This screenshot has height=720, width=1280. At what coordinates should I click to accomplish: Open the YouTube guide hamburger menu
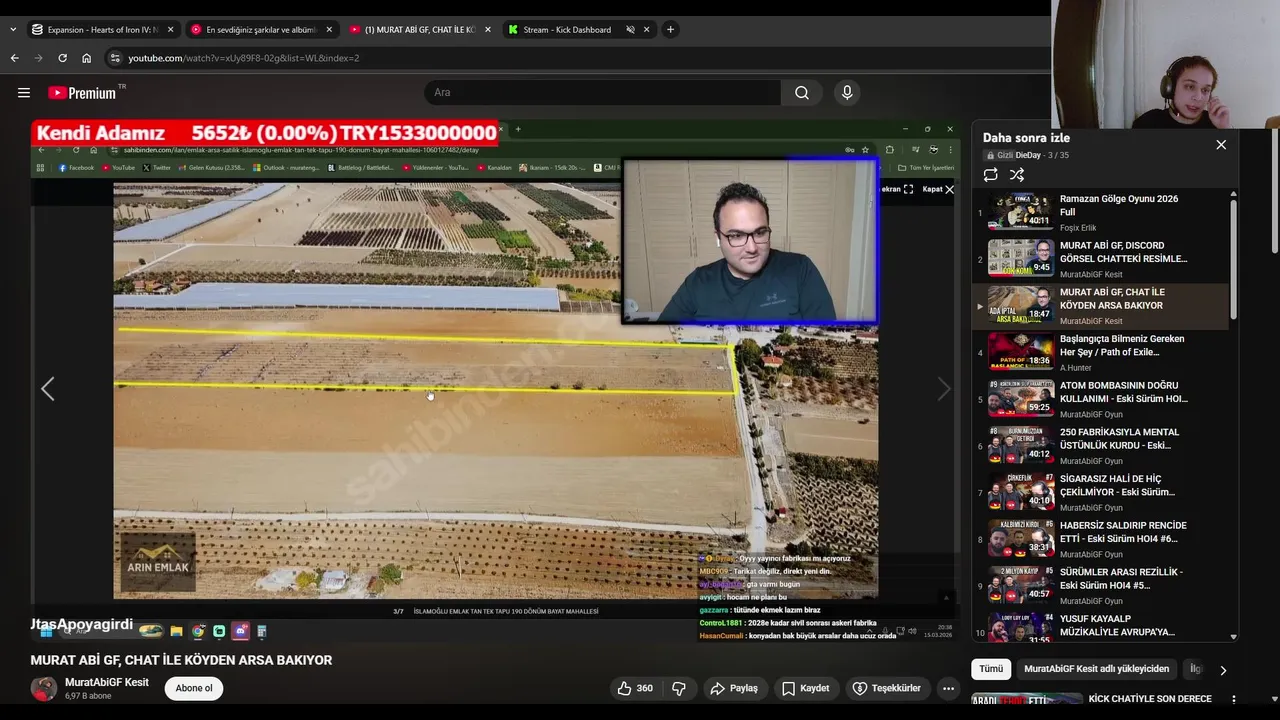(x=23, y=93)
